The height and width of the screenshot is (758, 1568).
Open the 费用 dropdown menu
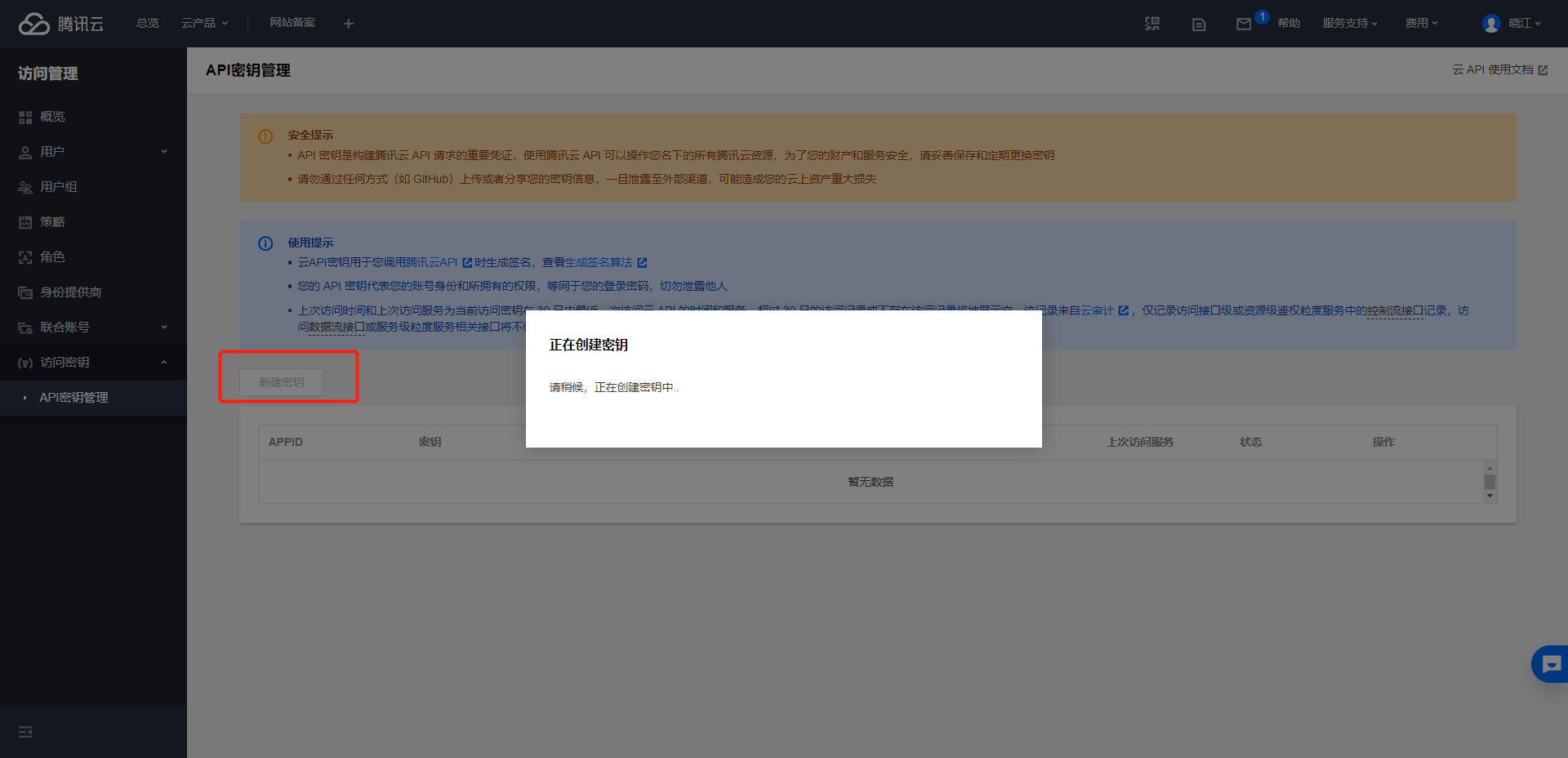[x=1420, y=23]
